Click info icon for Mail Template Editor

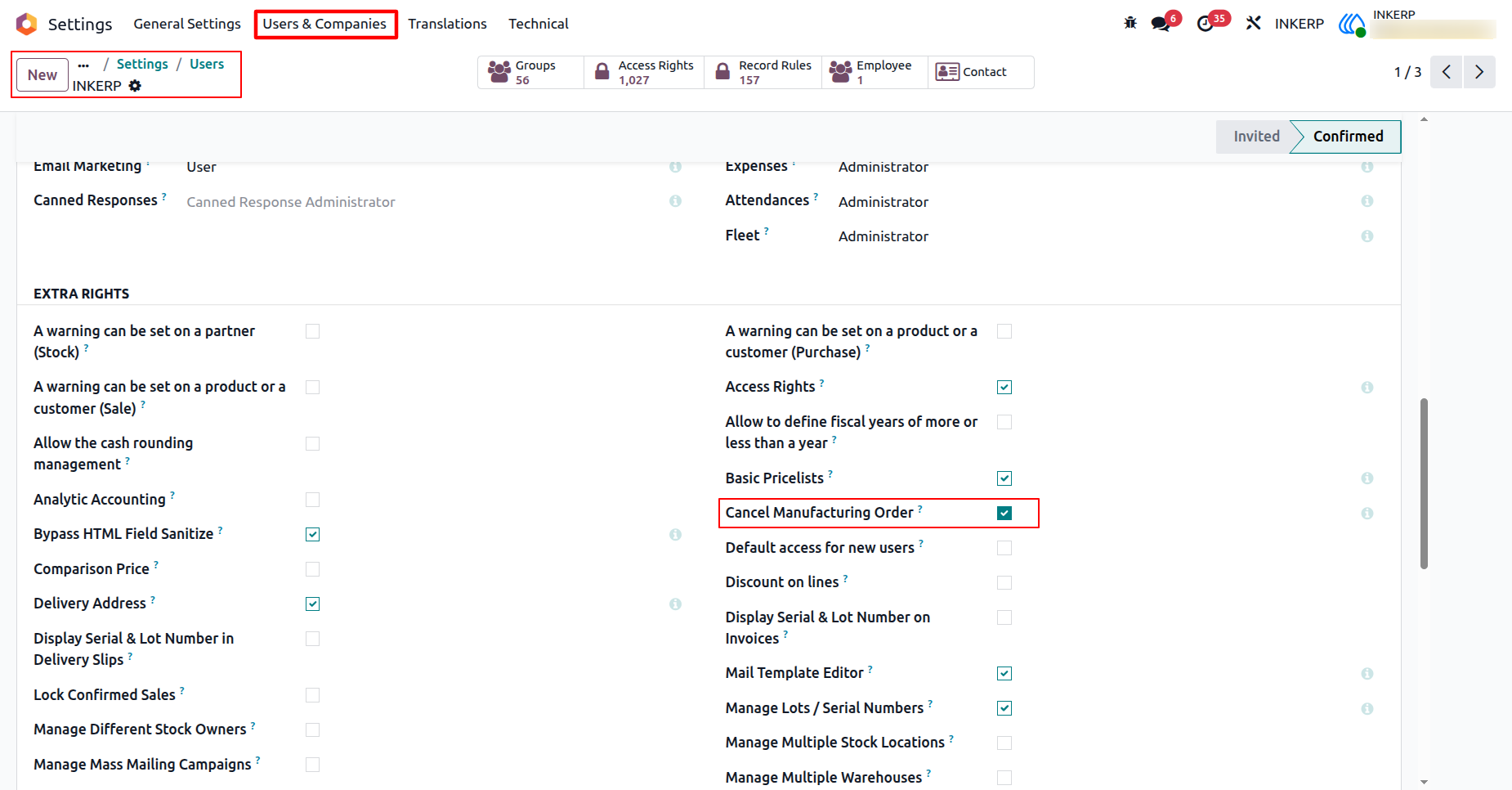[1367, 674]
